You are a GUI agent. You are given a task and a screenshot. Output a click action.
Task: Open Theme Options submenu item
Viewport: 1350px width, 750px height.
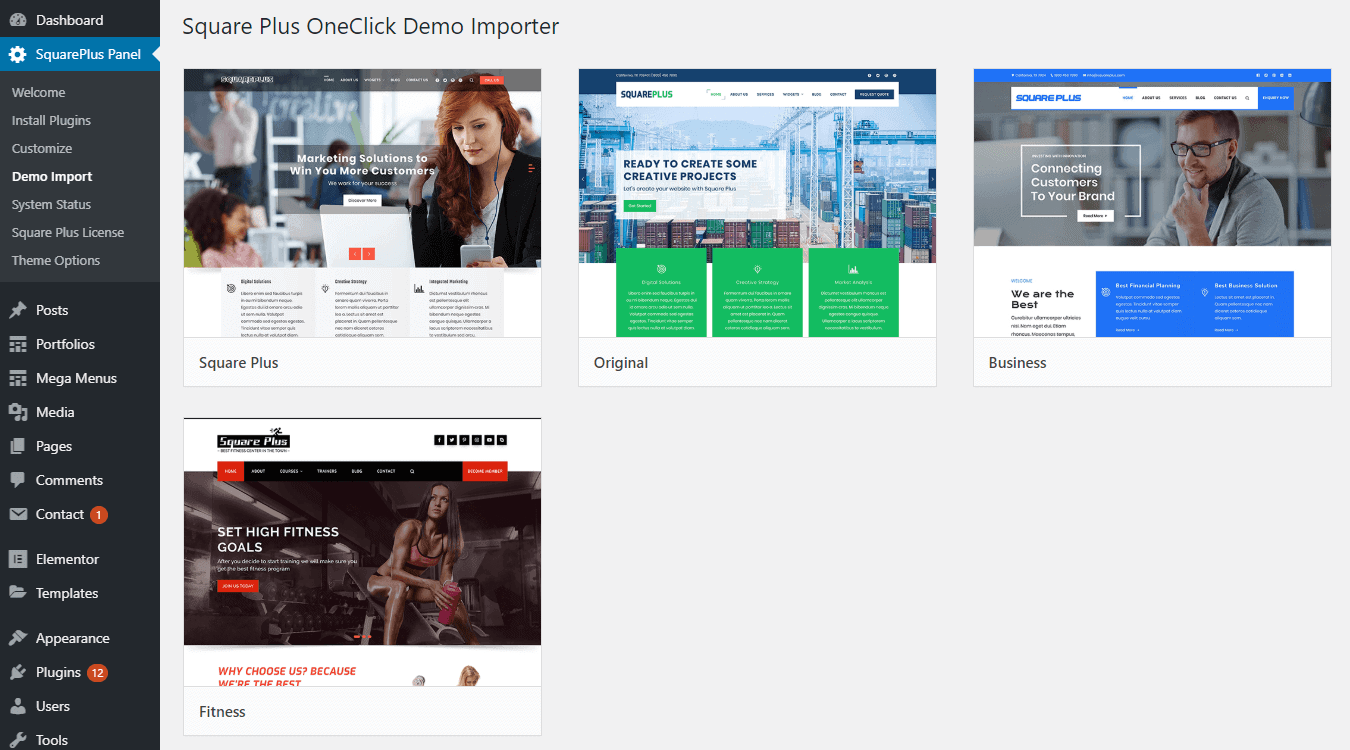[56, 260]
